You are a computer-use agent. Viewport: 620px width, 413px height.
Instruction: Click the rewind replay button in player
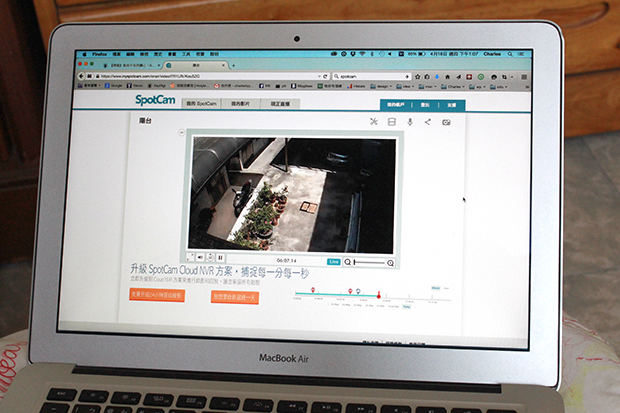pyautogui.click(x=210, y=258)
